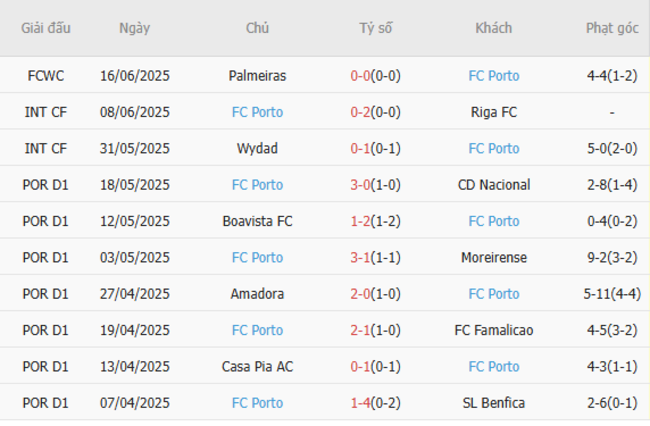The width and height of the screenshot is (650, 426).
Task: Click the 3-0 score against CD Nacional
Action: [x=362, y=185]
